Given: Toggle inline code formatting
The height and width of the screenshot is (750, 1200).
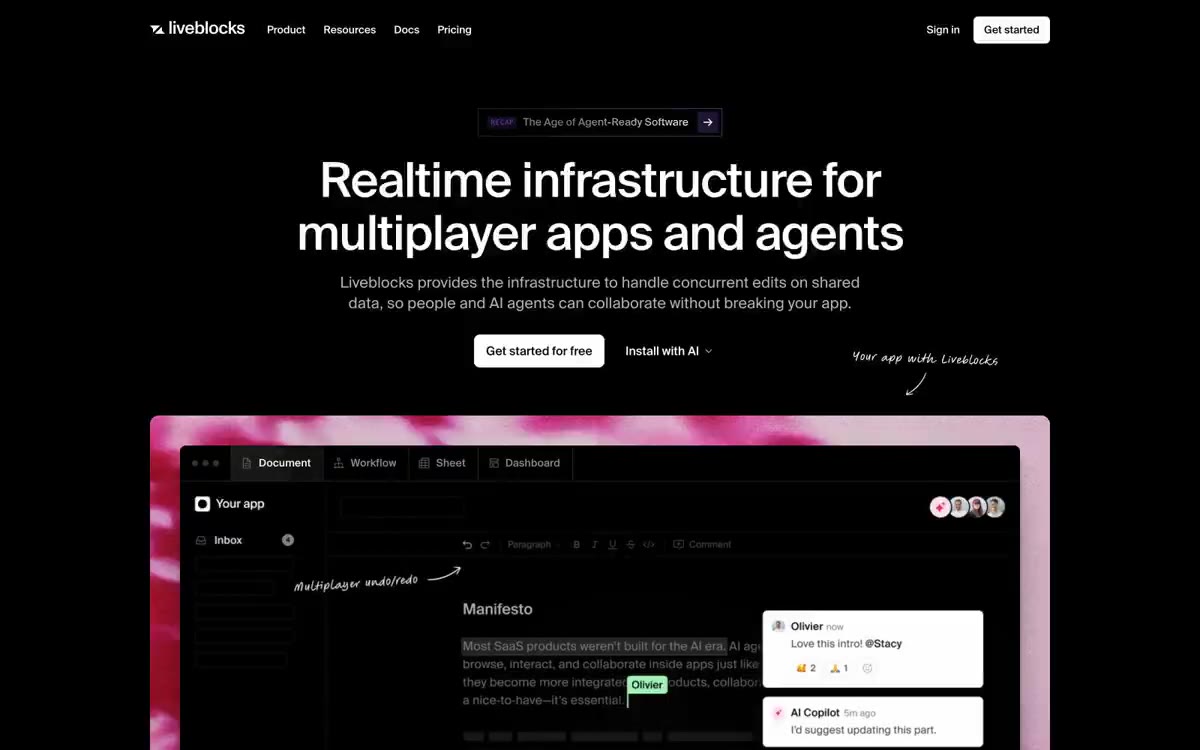Looking at the screenshot, I should 649,545.
